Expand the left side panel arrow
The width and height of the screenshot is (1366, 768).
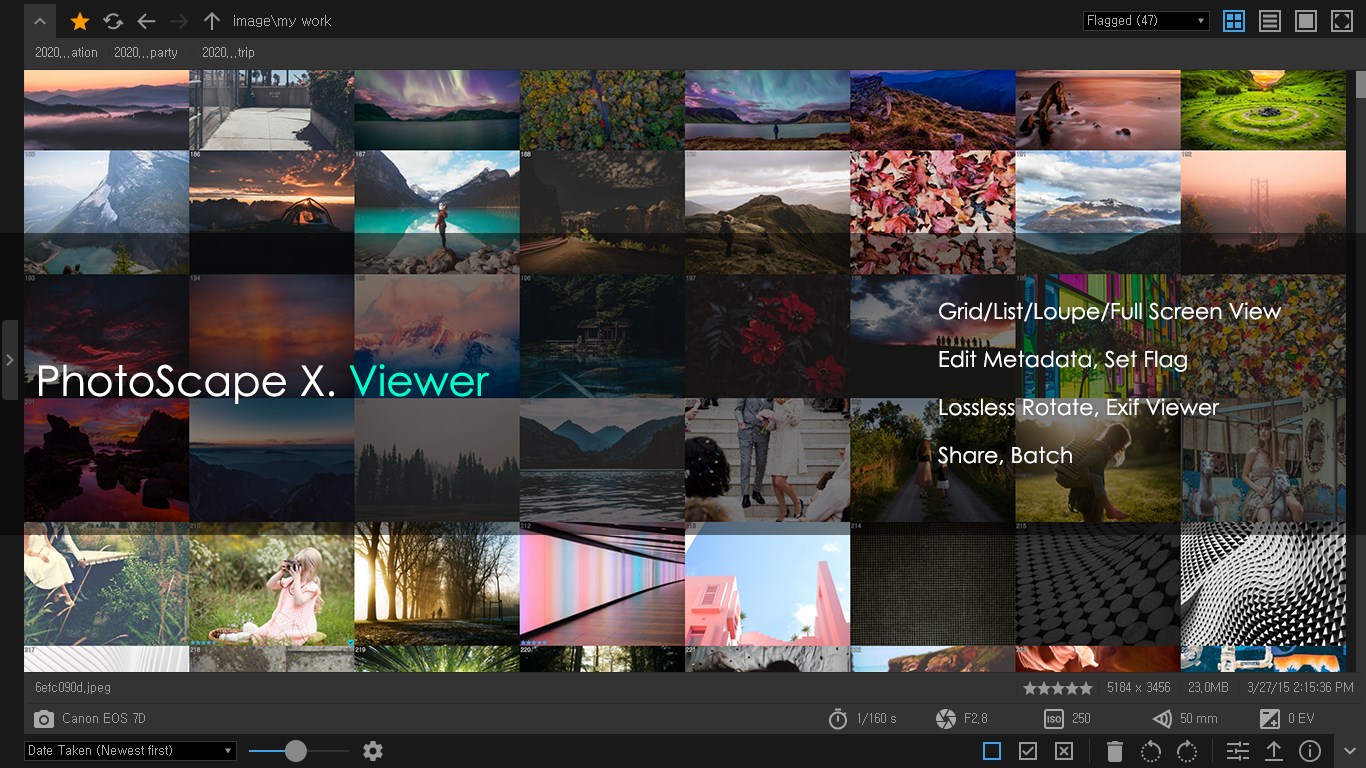(x=9, y=360)
